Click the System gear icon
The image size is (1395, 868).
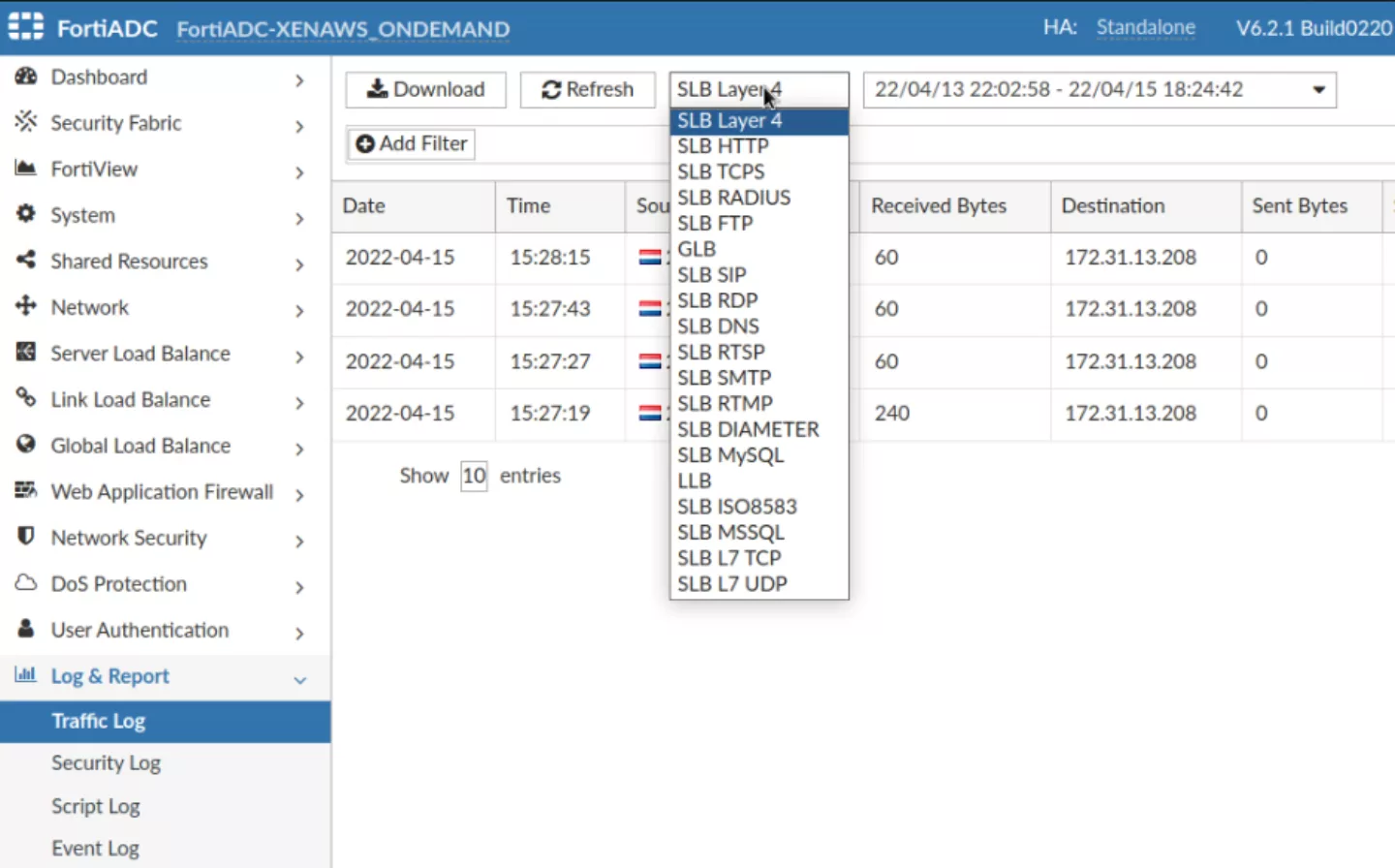[x=26, y=214]
